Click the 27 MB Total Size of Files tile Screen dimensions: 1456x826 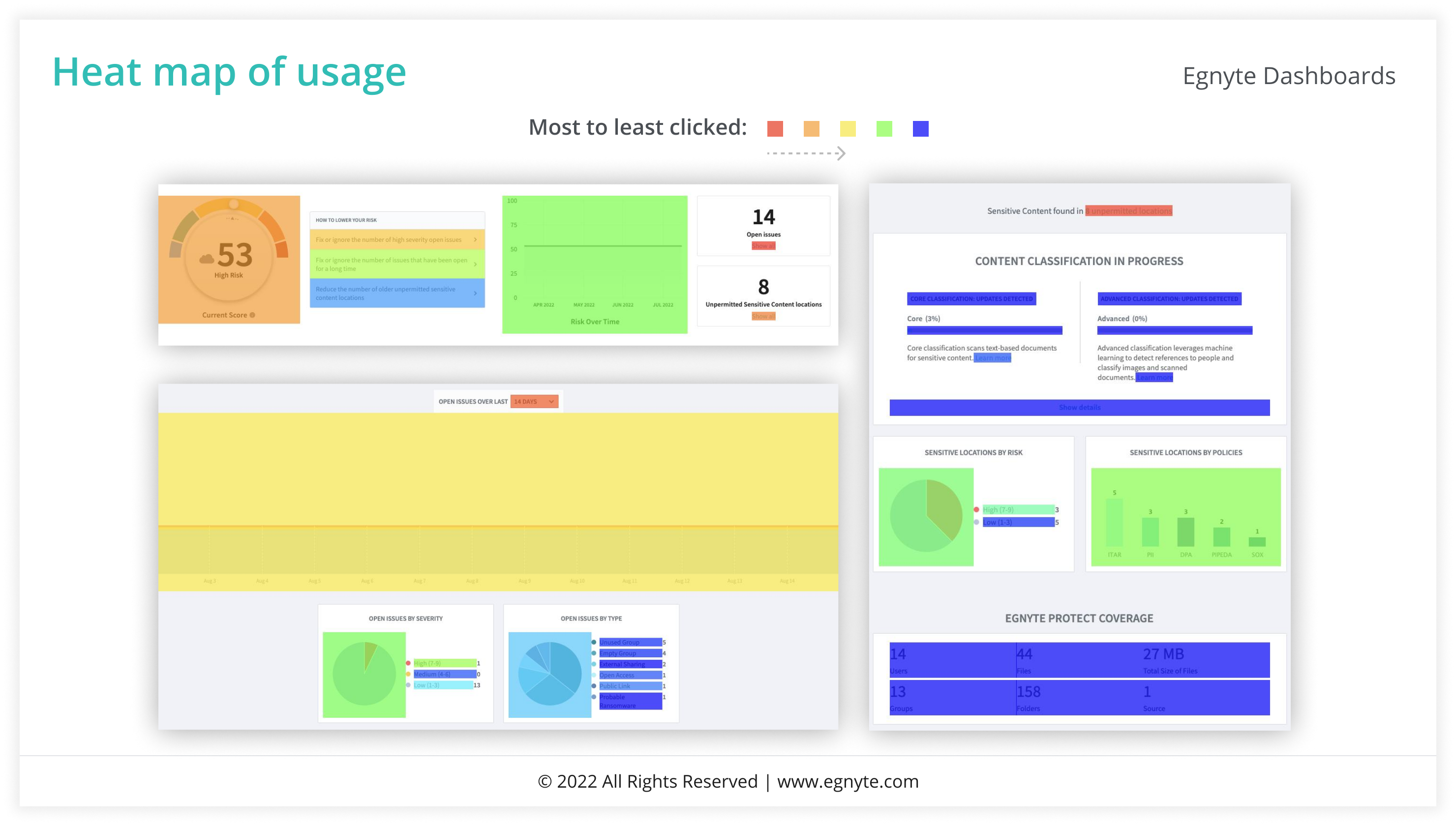click(1206, 660)
